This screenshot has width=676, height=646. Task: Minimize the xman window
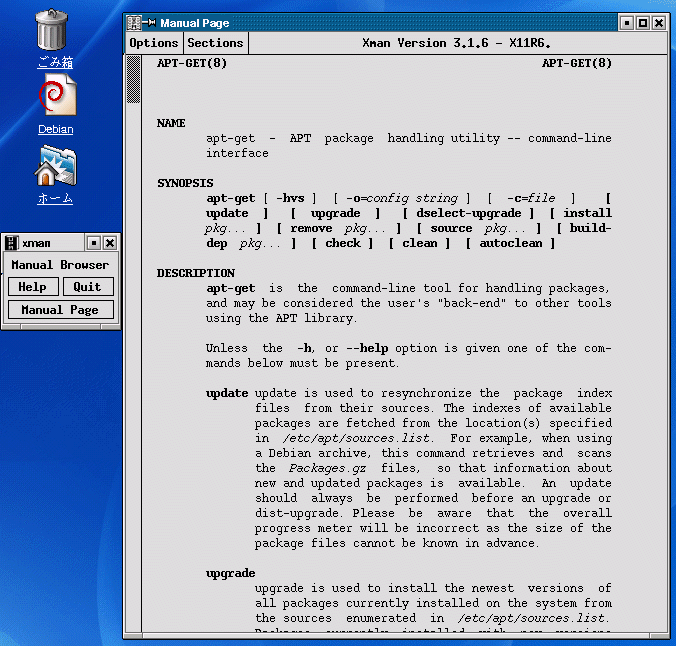coord(94,243)
